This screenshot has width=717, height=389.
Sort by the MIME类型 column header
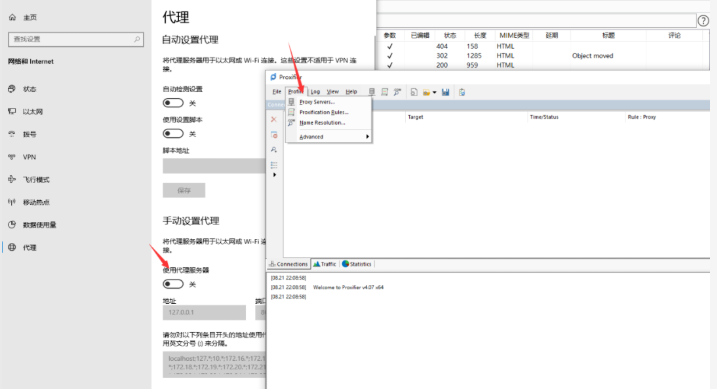[x=514, y=35]
